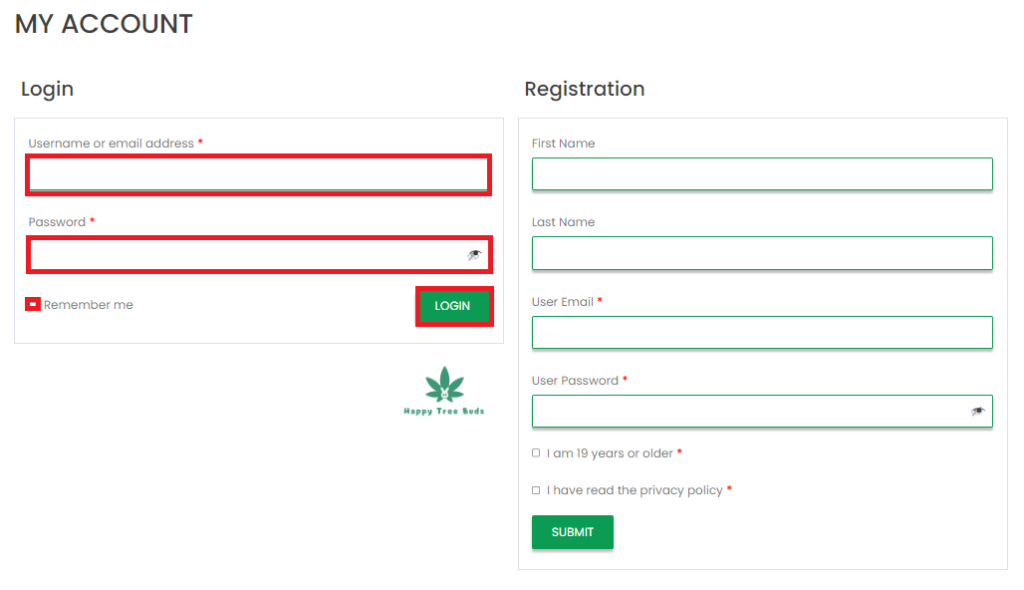Check the privacy policy checkbox
This screenshot has height=590, width=1024.
pyautogui.click(x=536, y=490)
